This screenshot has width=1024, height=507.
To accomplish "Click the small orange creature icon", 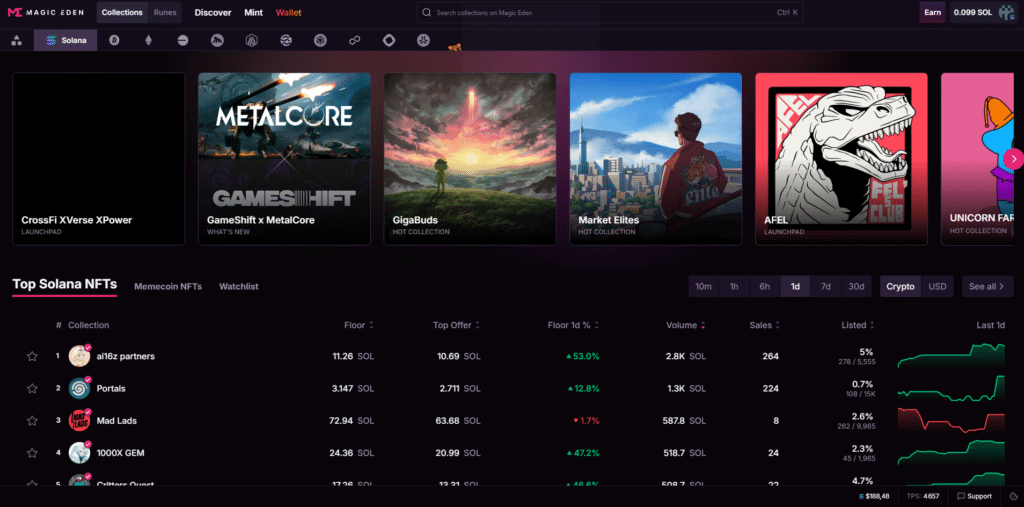I will [x=455, y=46].
